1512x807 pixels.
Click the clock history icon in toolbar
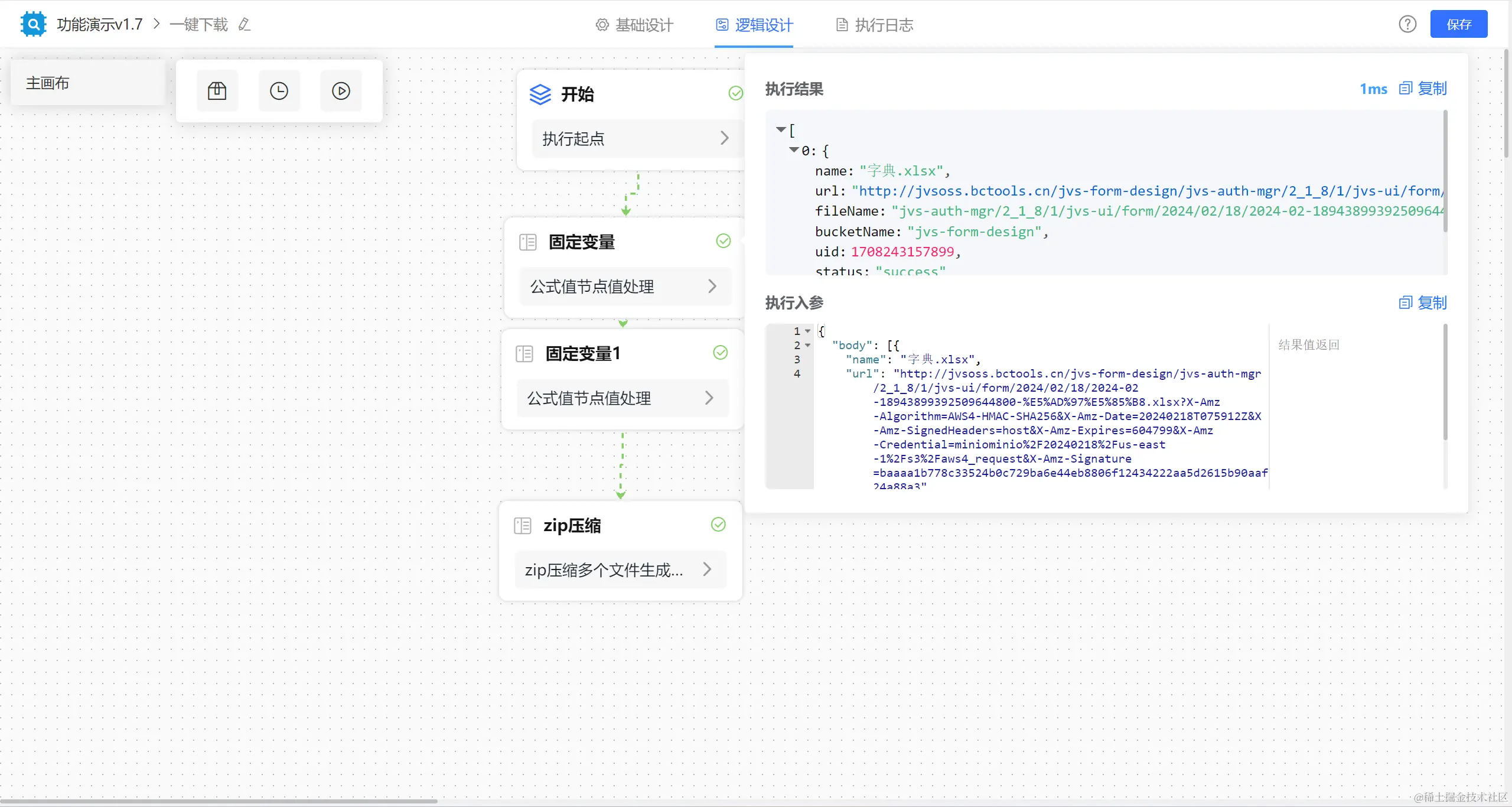279,90
